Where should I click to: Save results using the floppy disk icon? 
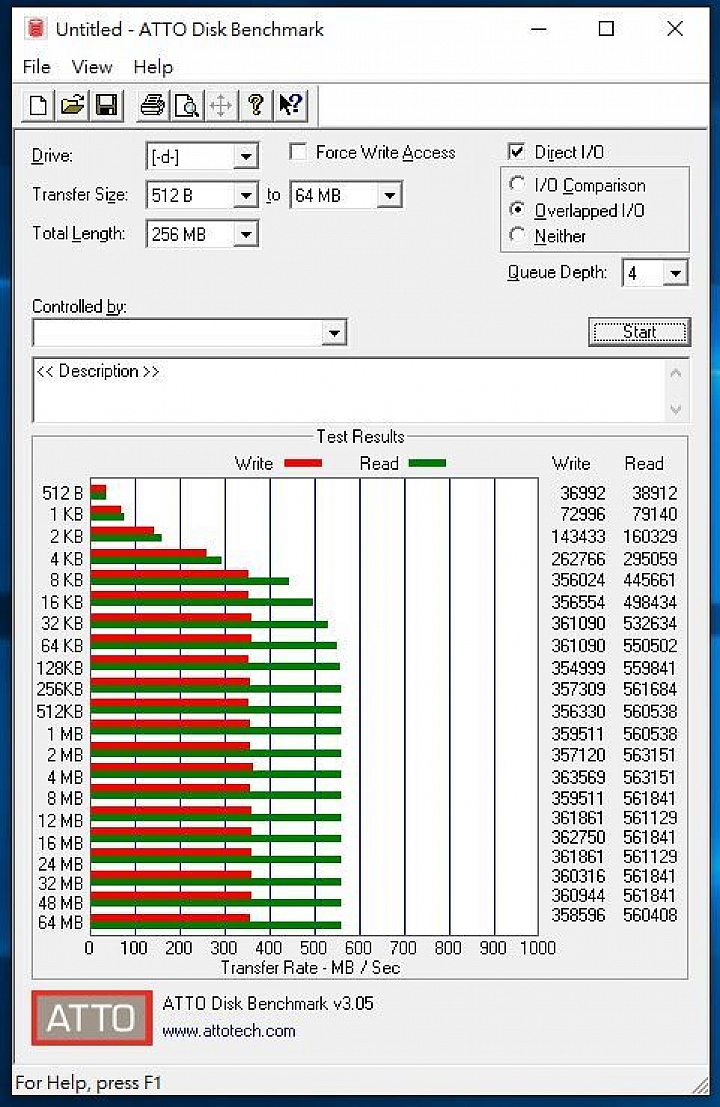(107, 106)
